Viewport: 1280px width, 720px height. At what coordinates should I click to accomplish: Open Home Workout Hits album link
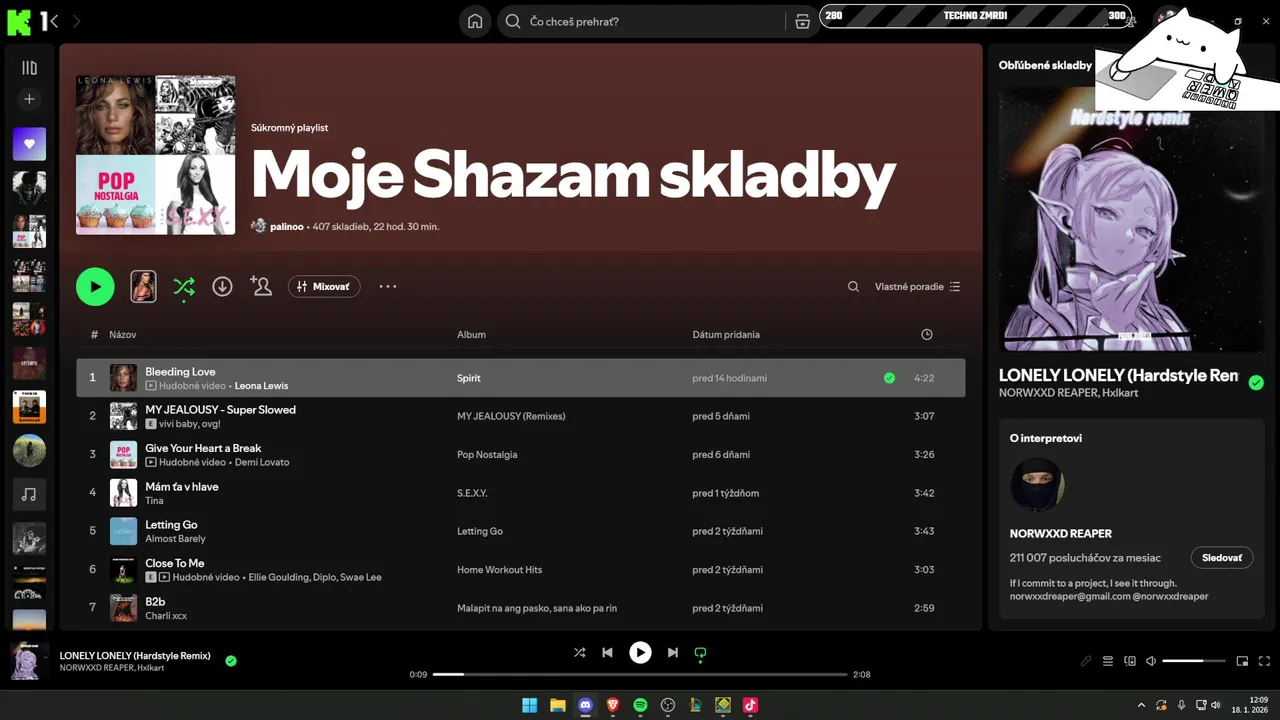tap(499, 570)
